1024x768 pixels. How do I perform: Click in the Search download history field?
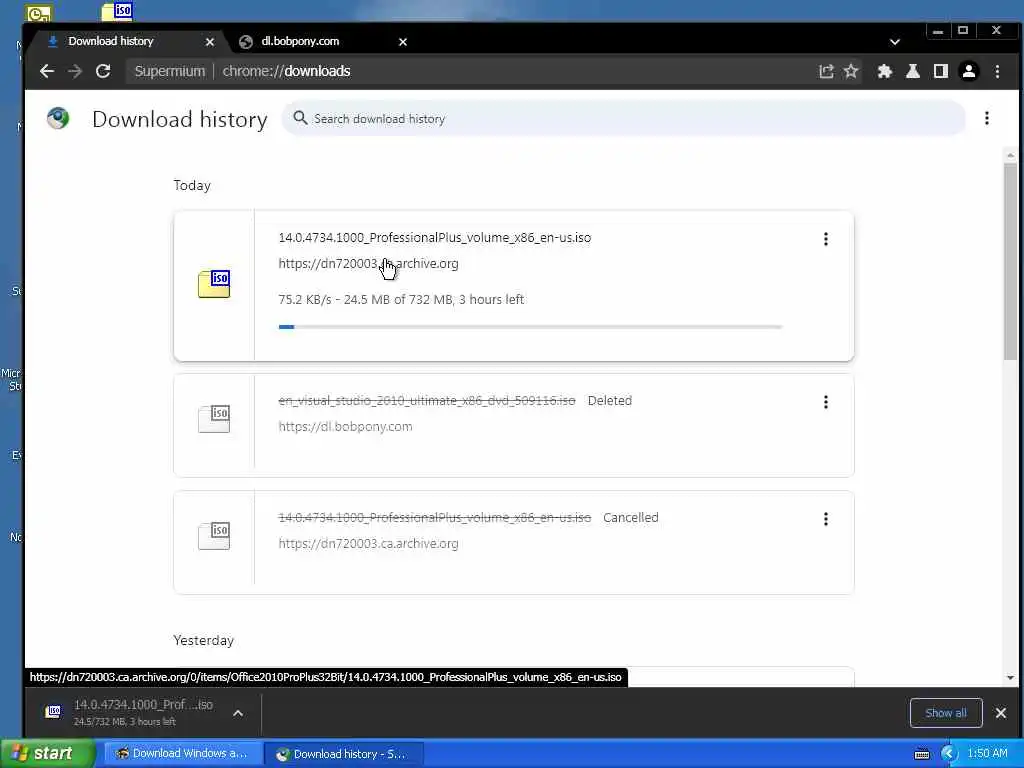click(624, 118)
